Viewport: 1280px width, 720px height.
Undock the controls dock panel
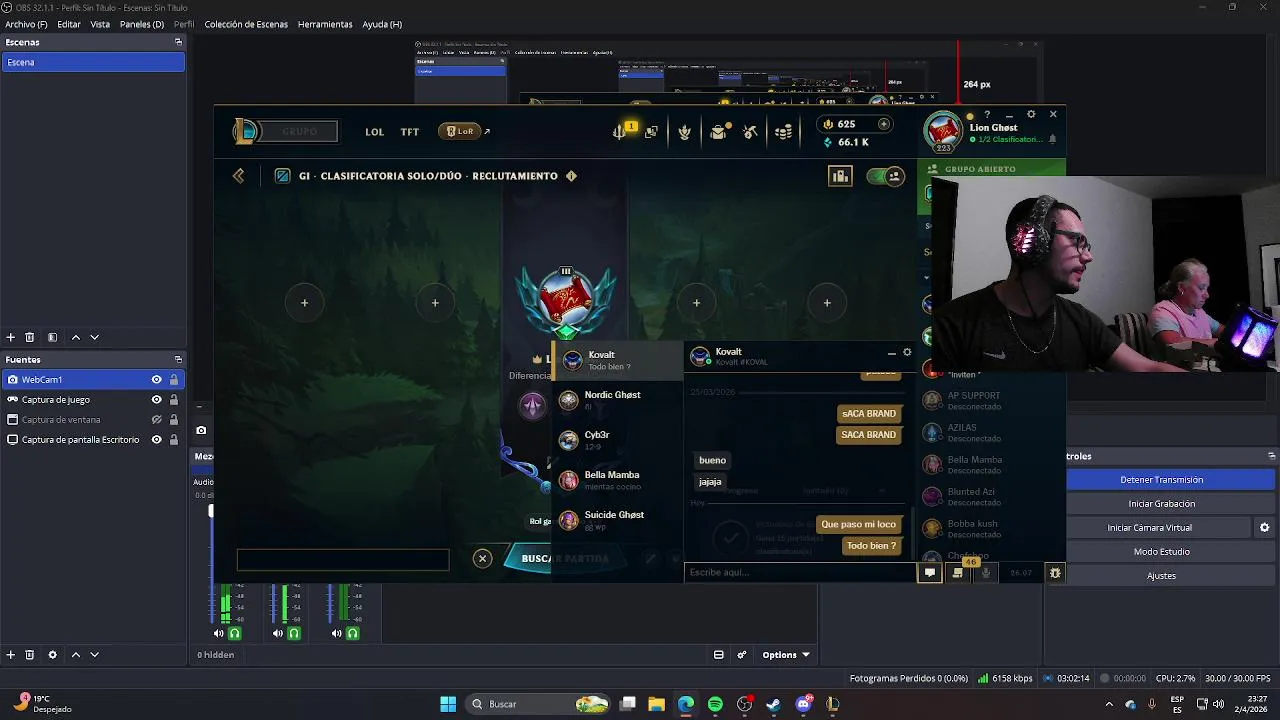coord(1271,456)
